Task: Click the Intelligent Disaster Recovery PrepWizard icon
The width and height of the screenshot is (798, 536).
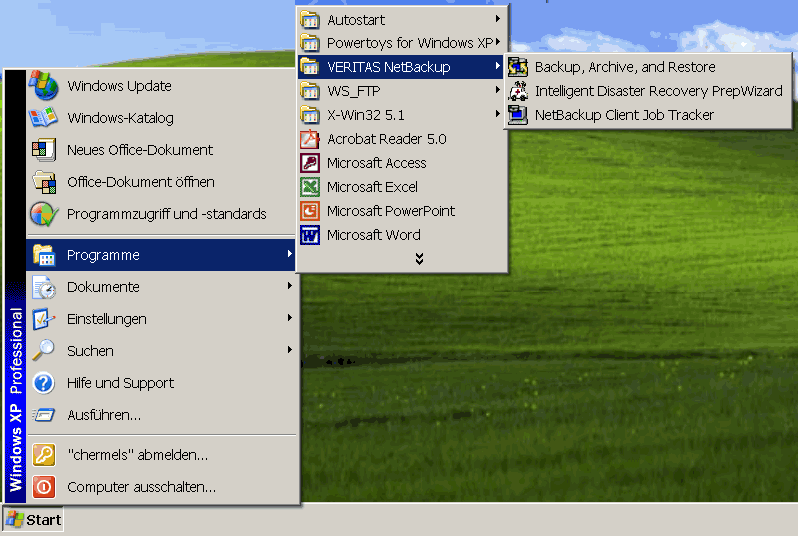Action: coord(518,91)
